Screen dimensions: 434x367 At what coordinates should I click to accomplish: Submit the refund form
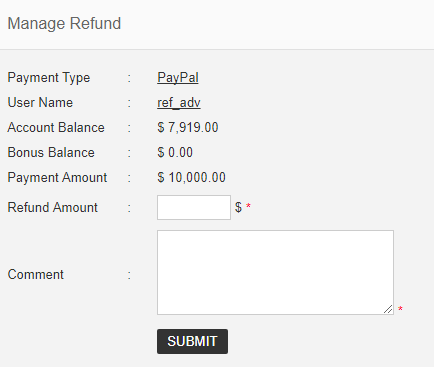192,341
